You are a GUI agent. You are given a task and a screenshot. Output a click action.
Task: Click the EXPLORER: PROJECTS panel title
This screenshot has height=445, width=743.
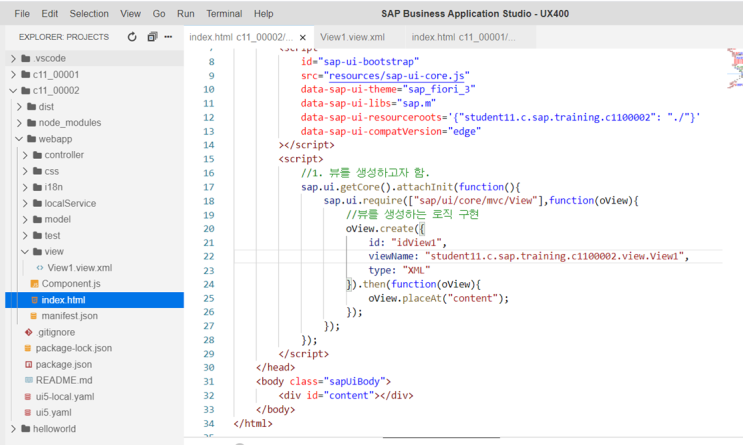64,37
